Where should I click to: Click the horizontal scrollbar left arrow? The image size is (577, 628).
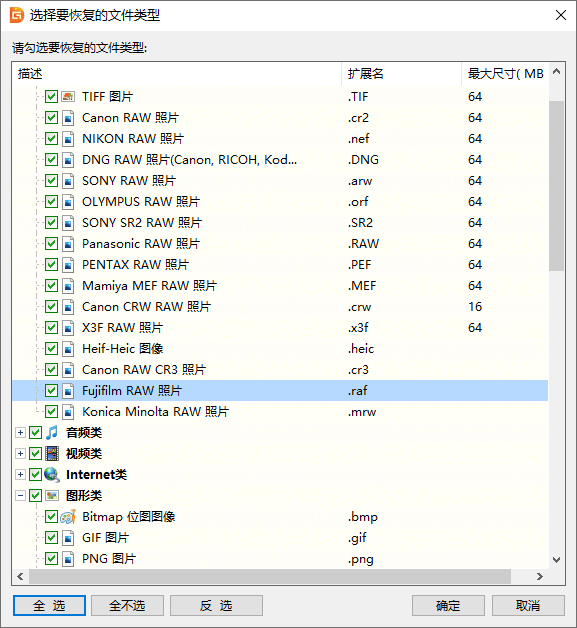[x=20, y=576]
